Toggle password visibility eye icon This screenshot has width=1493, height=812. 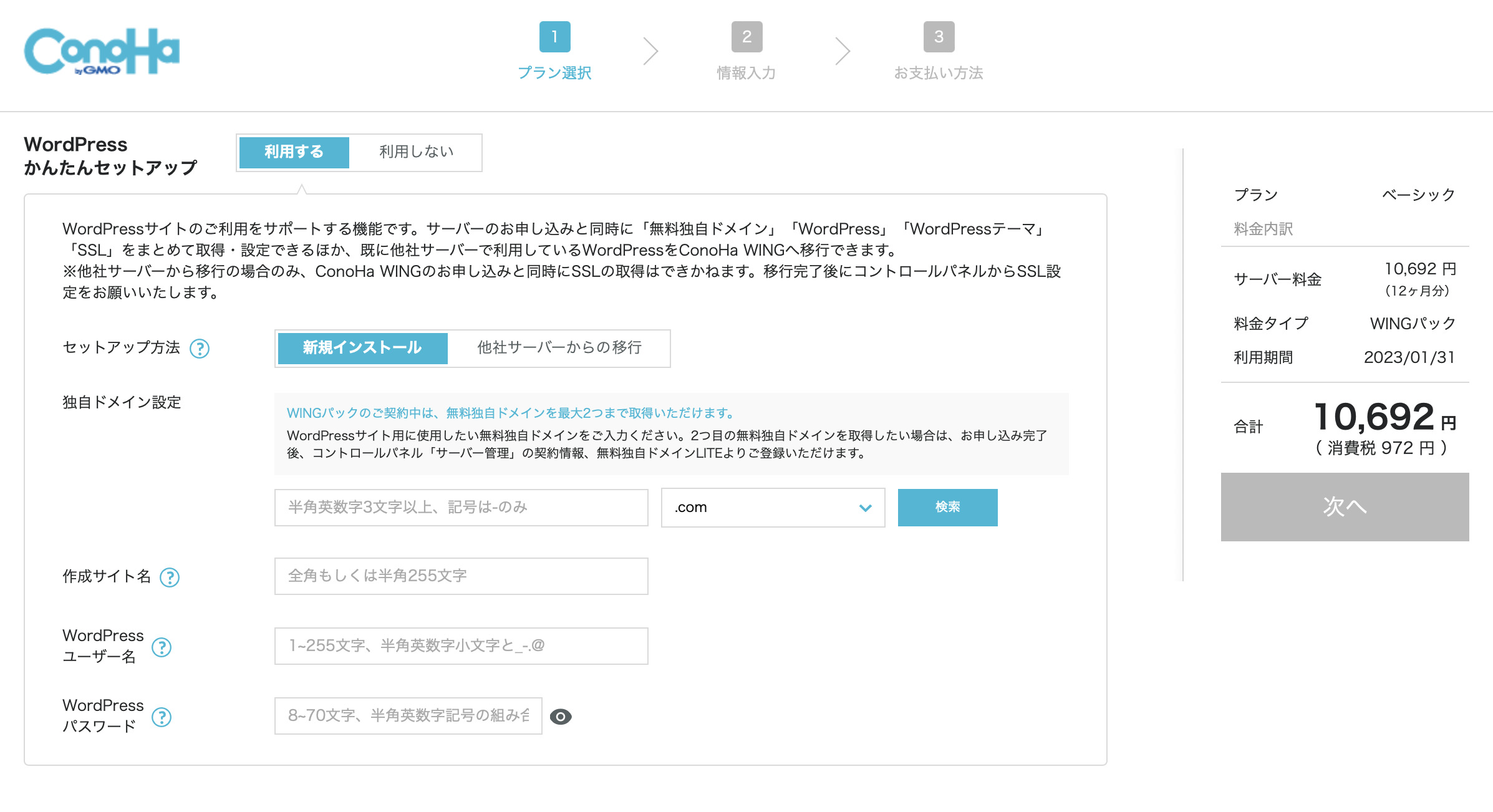pos(561,717)
